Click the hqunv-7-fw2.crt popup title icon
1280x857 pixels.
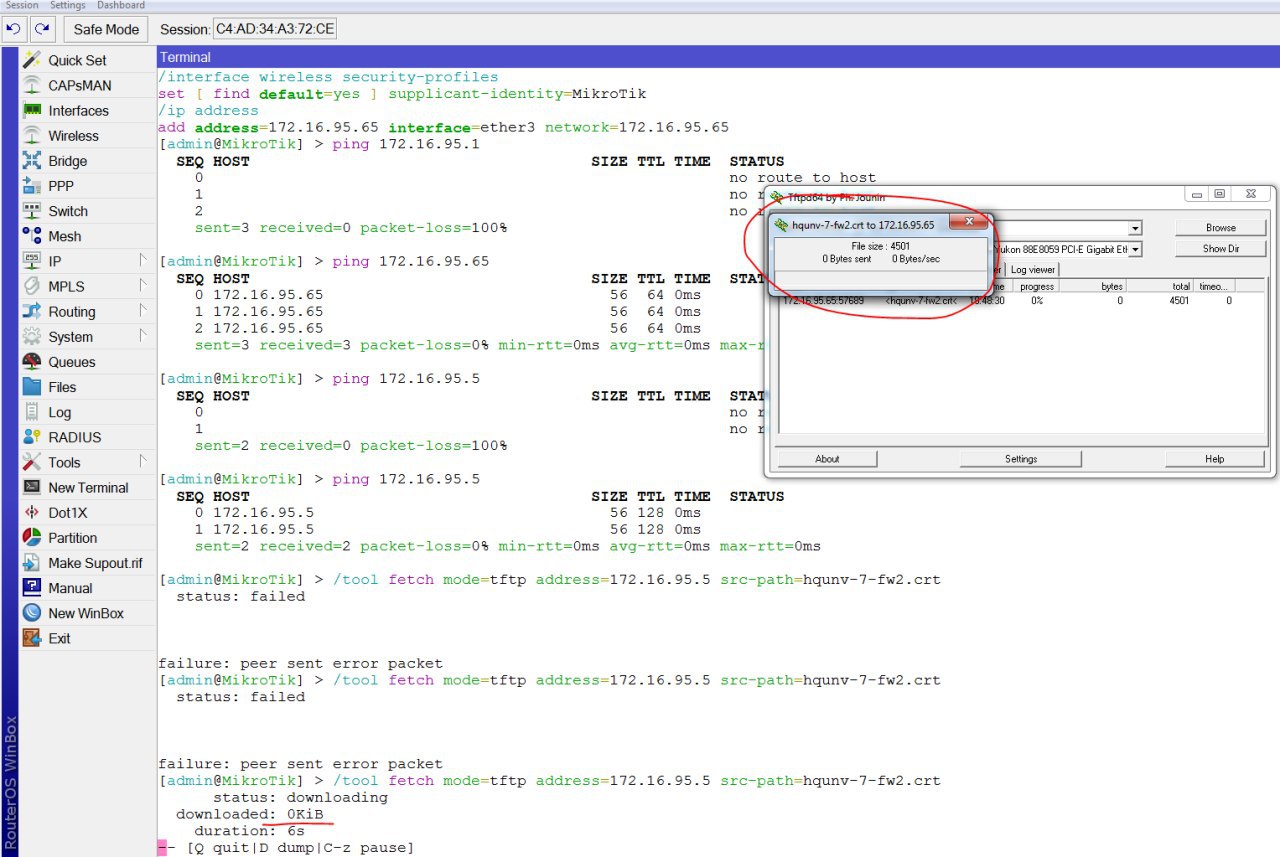[782, 225]
